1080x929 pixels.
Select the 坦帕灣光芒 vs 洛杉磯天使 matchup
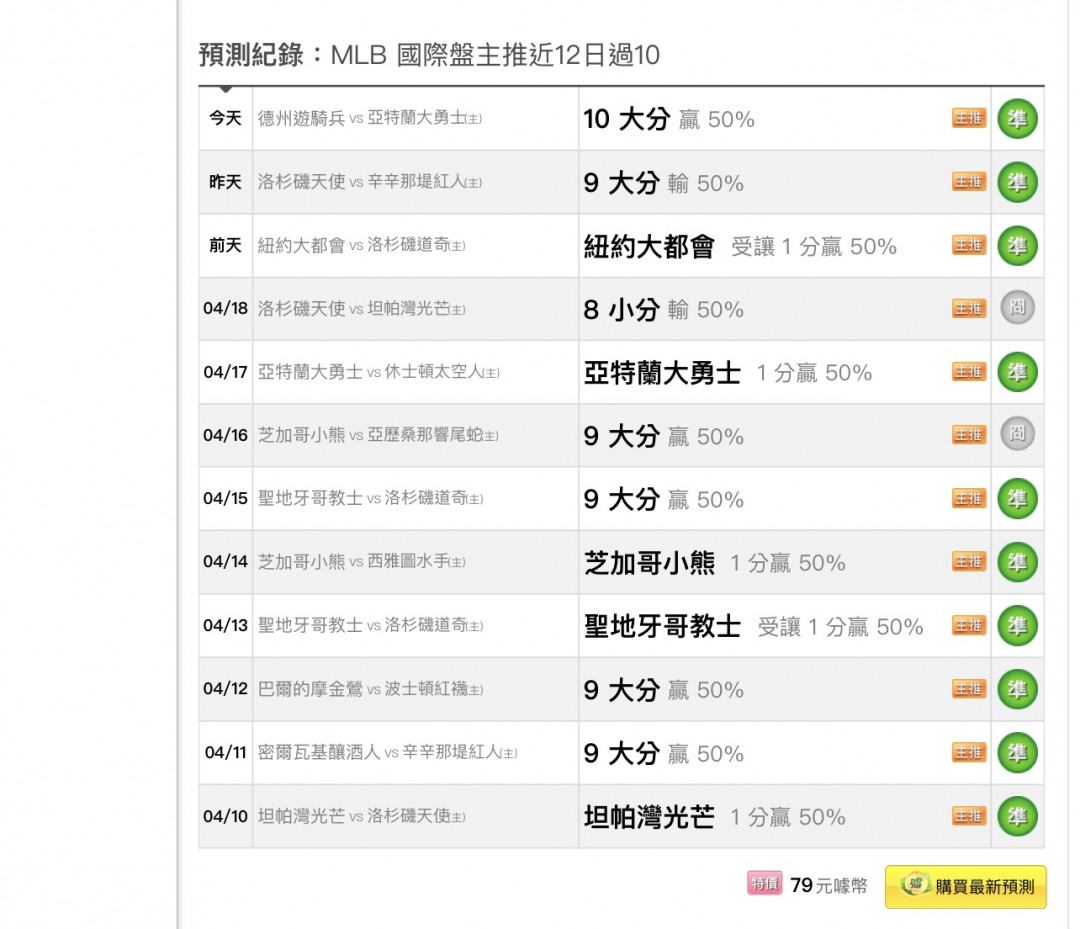click(362, 816)
